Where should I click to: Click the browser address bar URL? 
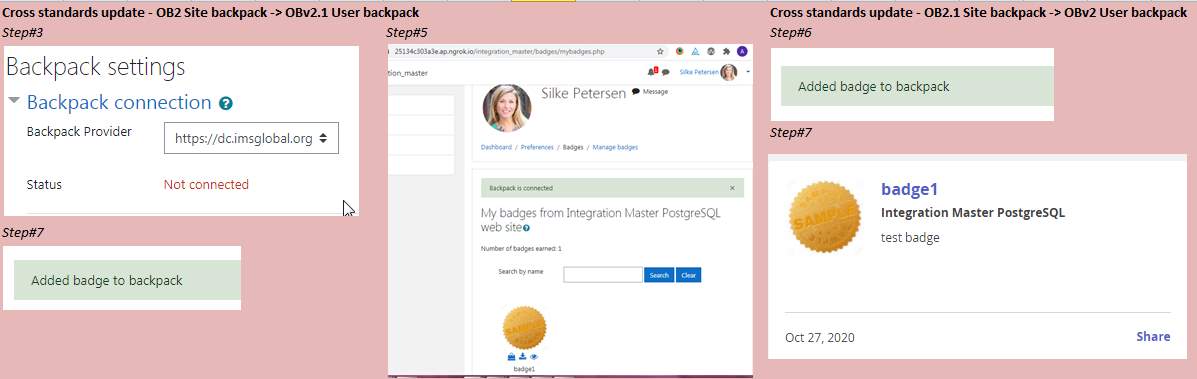tap(499, 51)
